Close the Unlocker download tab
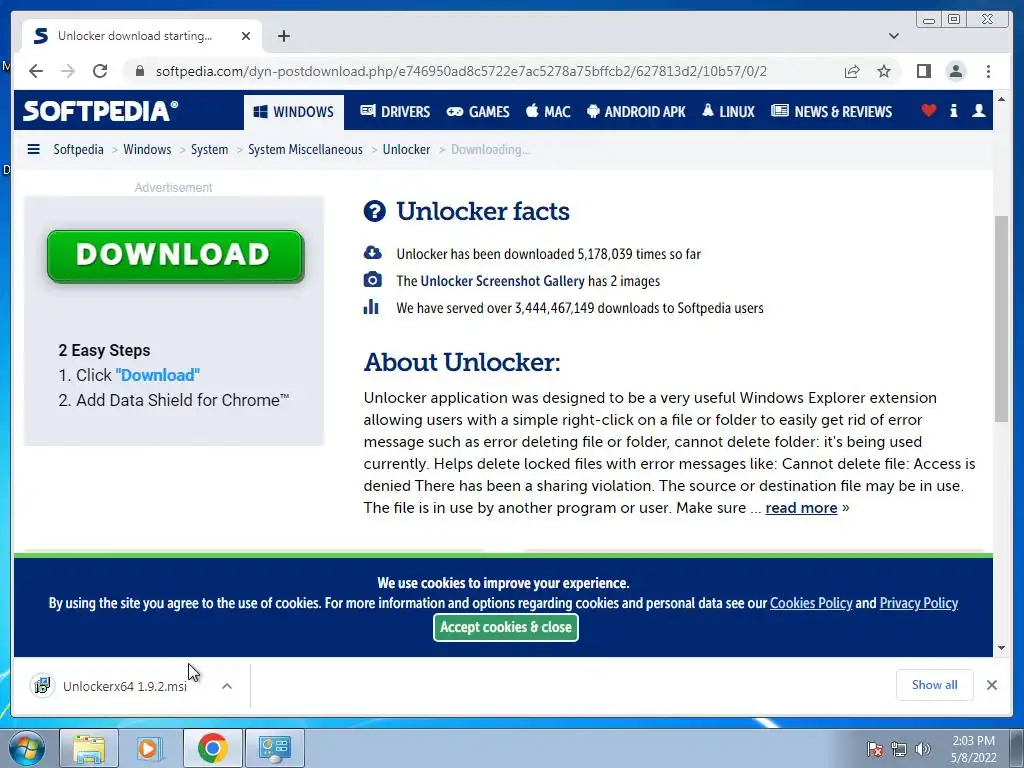Screen dimensions: 1024x768 pyautogui.click(x=246, y=36)
